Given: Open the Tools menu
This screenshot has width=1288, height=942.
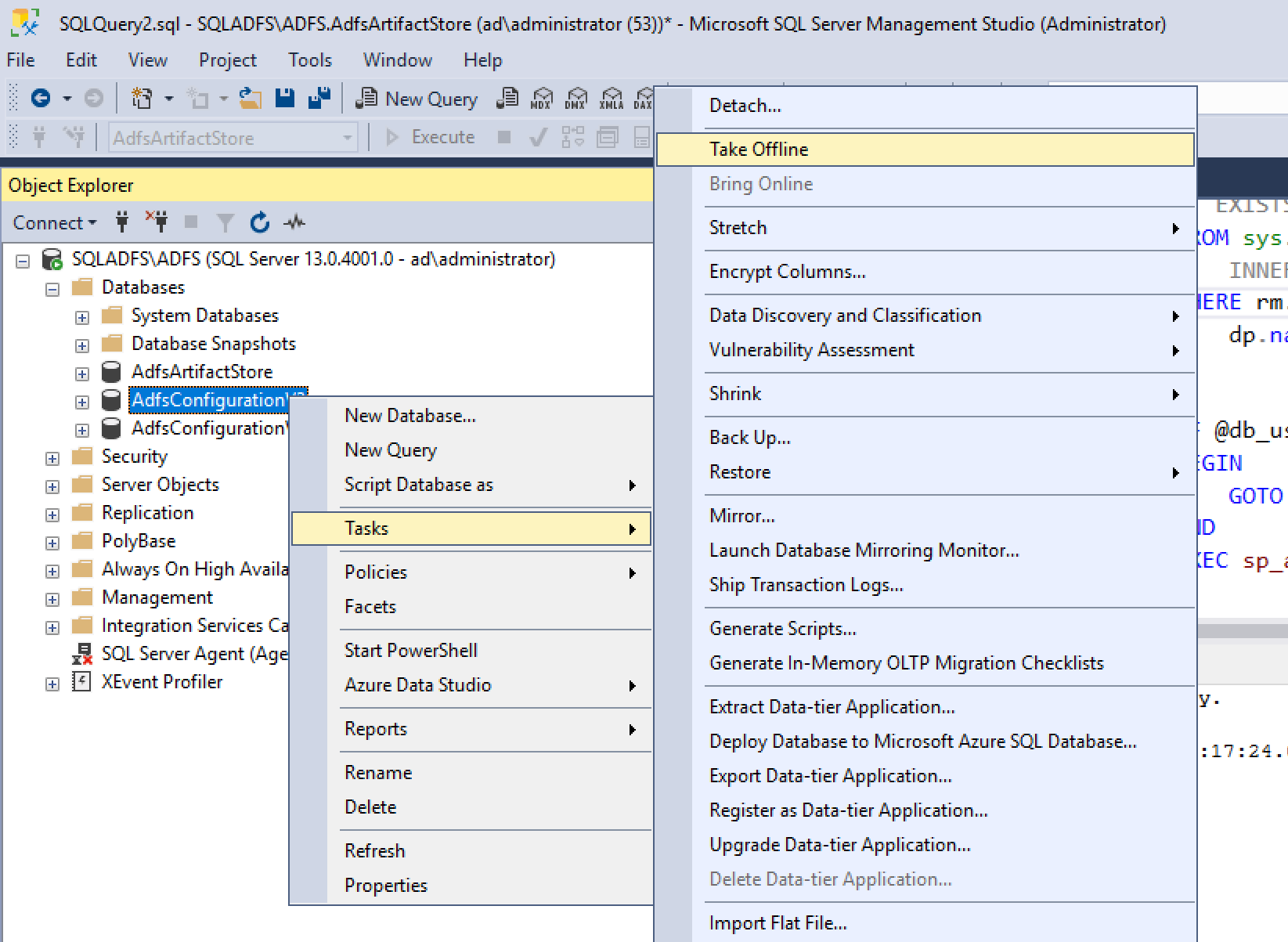Looking at the screenshot, I should [x=310, y=60].
